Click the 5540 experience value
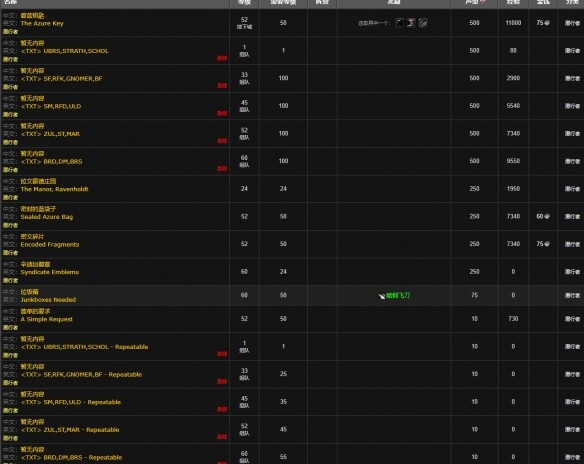This screenshot has width=584, height=464. point(513,106)
